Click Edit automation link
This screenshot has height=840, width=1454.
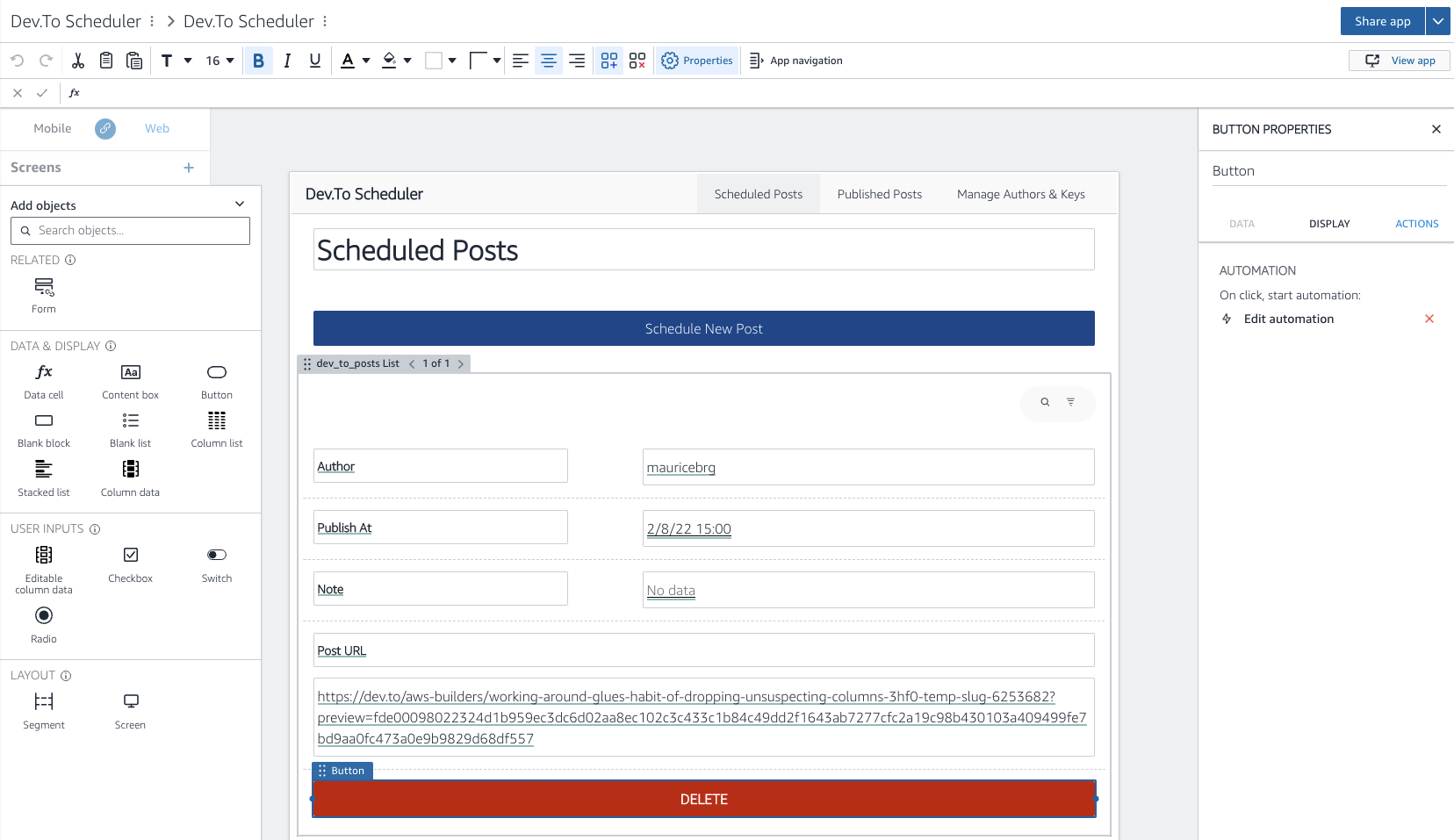[1289, 319]
